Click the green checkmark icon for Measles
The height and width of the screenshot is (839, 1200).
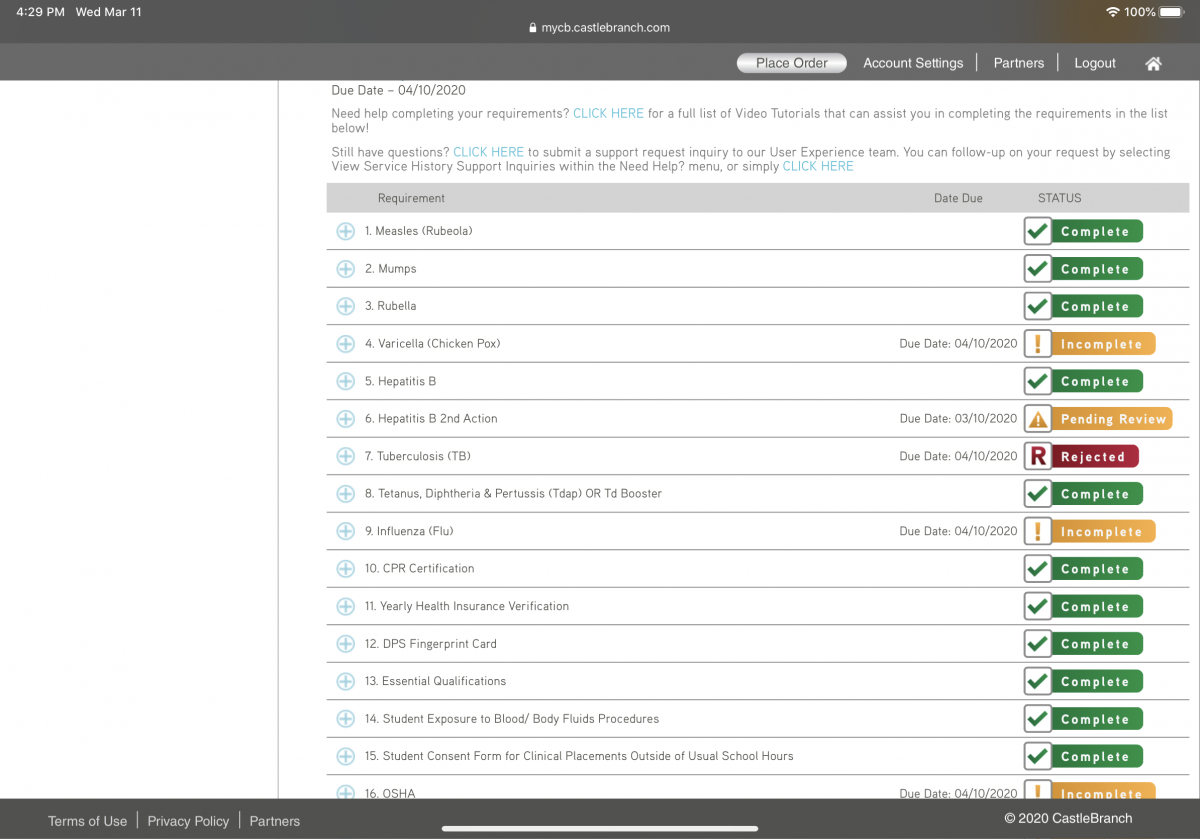pyautogui.click(x=1038, y=231)
